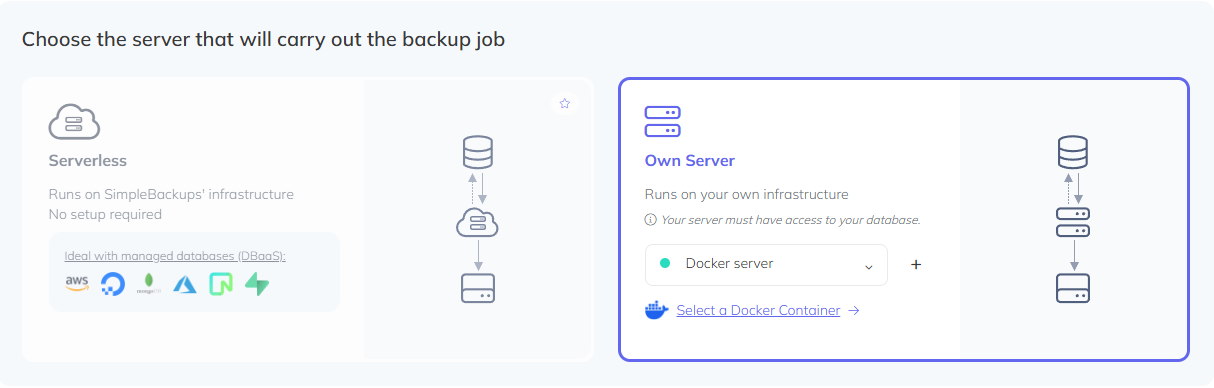Click the green status dot in server dropdown

[665, 264]
